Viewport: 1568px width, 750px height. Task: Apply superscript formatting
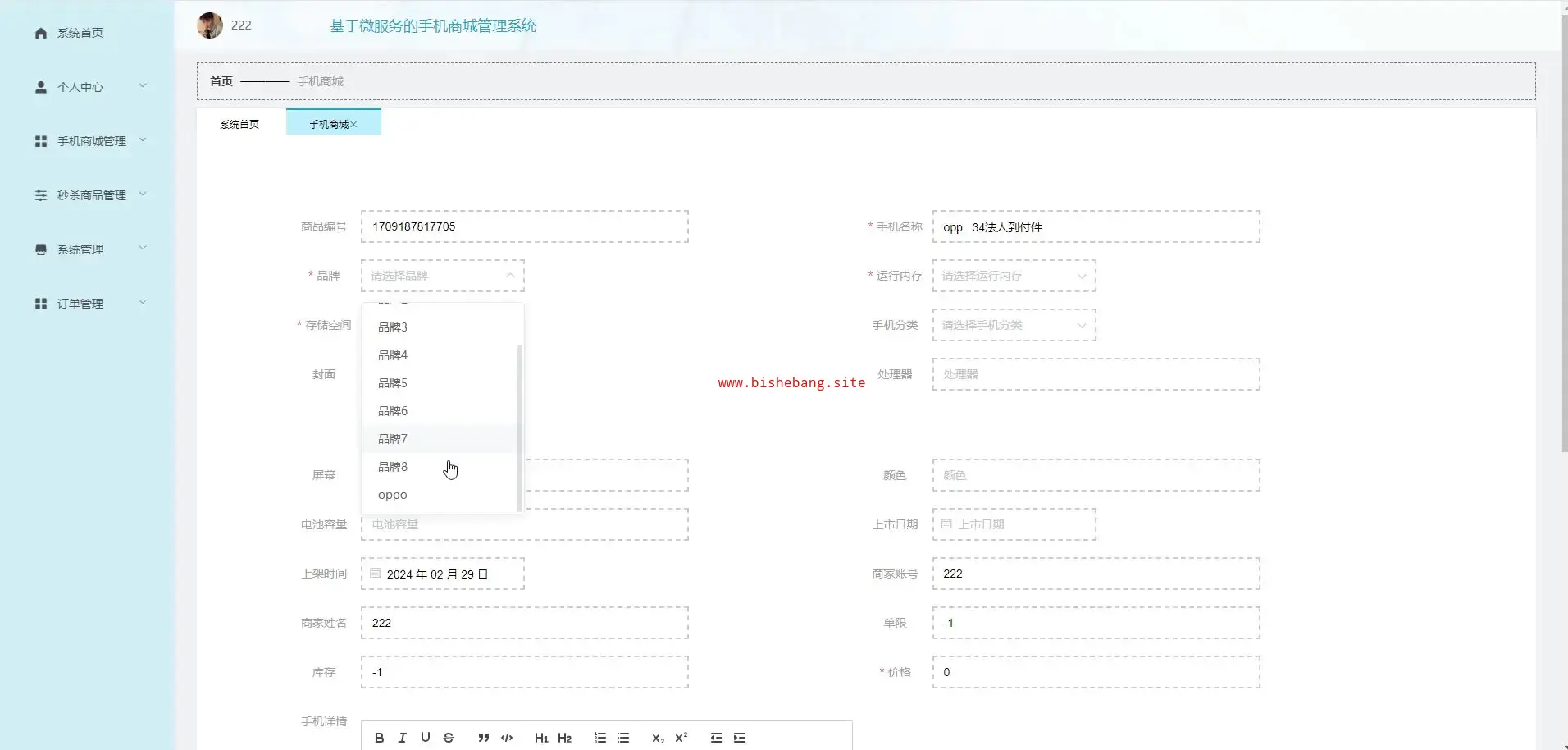pyautogui.click(x=681, y=738)
